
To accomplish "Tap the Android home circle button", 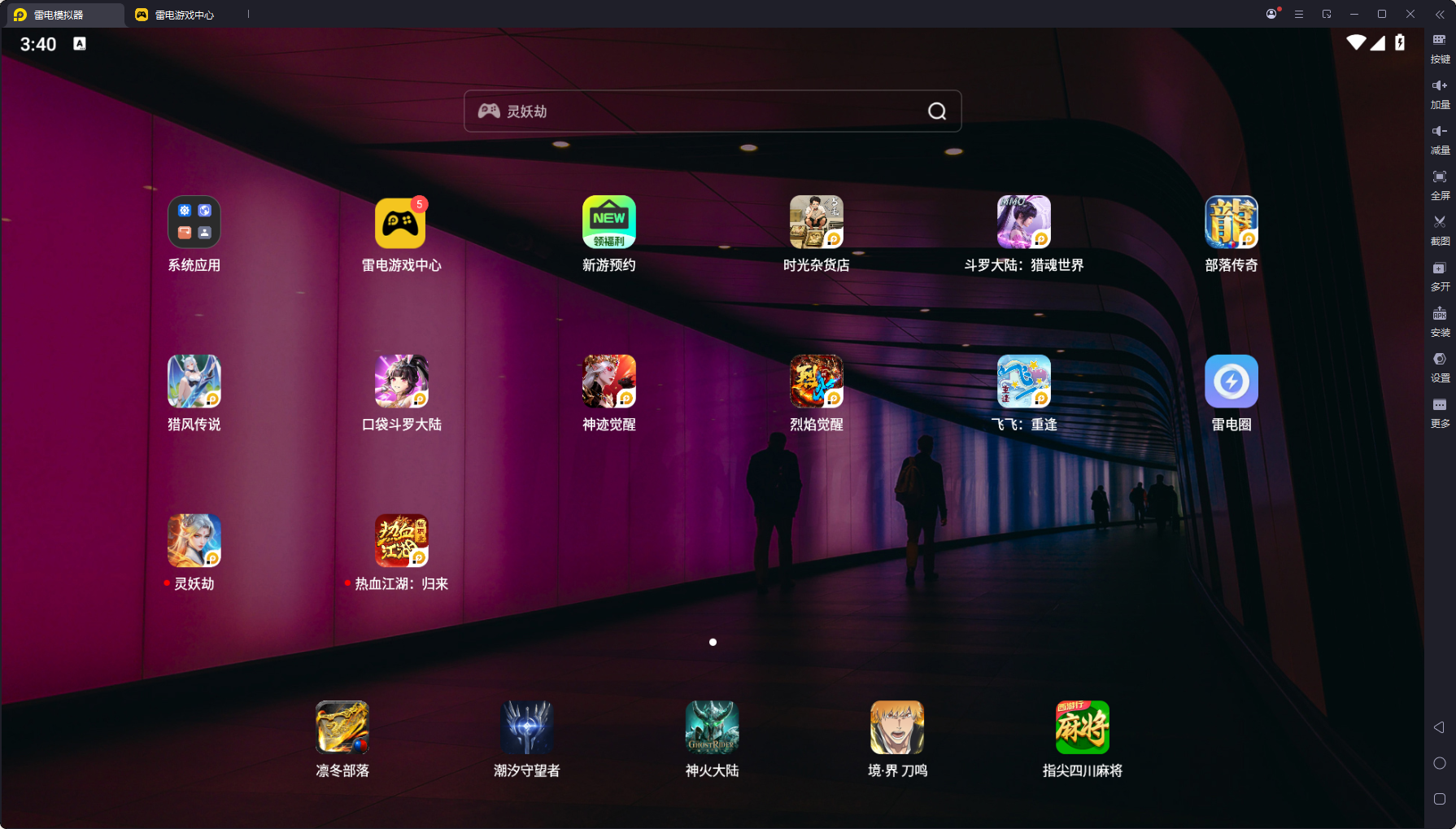I will point(1439,763).
